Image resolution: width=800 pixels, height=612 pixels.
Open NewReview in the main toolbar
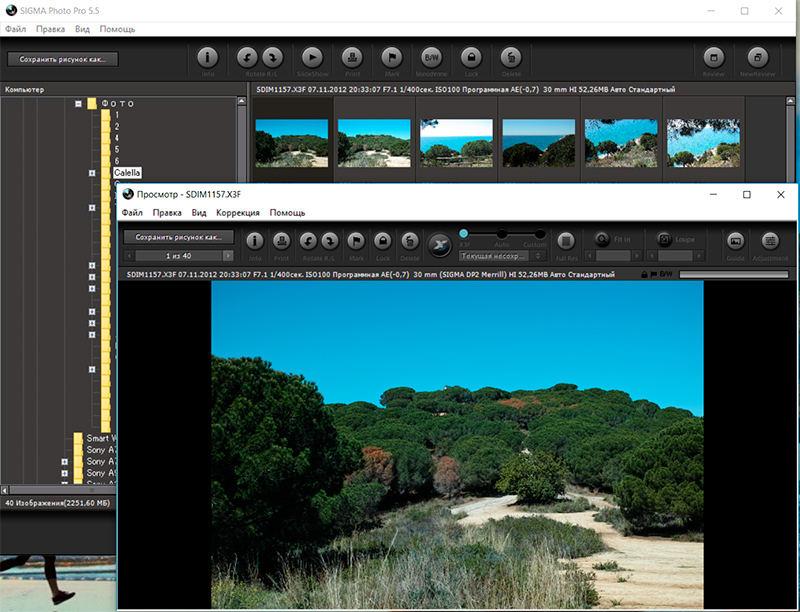[758, 58]
